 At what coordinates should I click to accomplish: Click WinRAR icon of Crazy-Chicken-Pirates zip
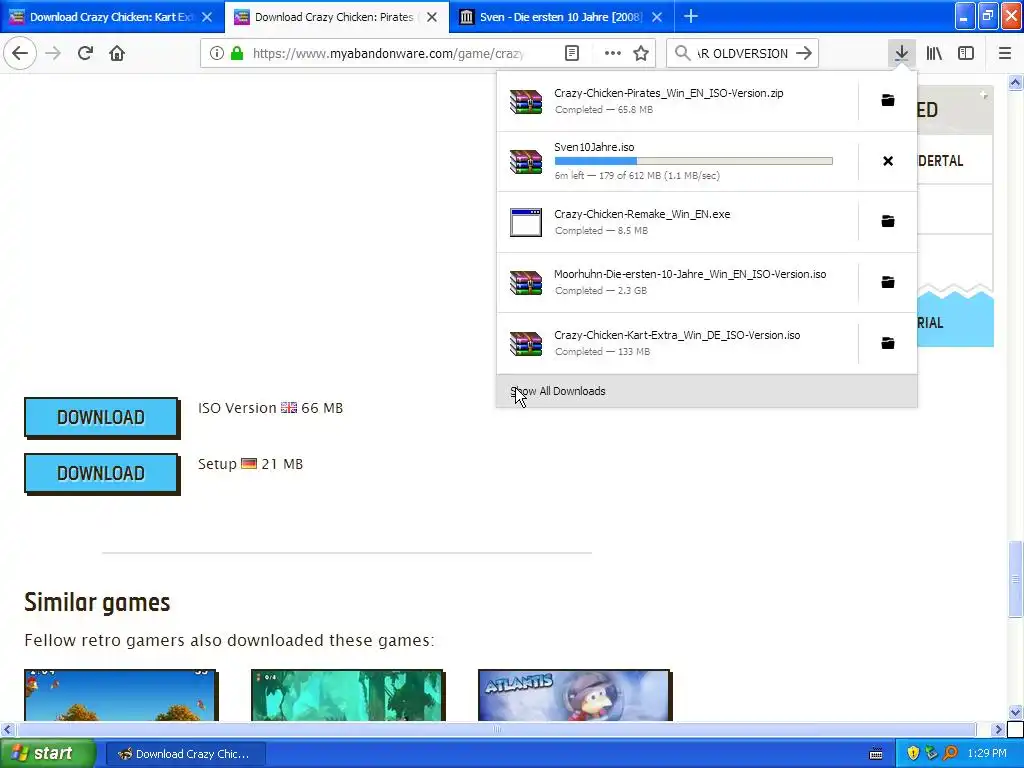(526, 101)
